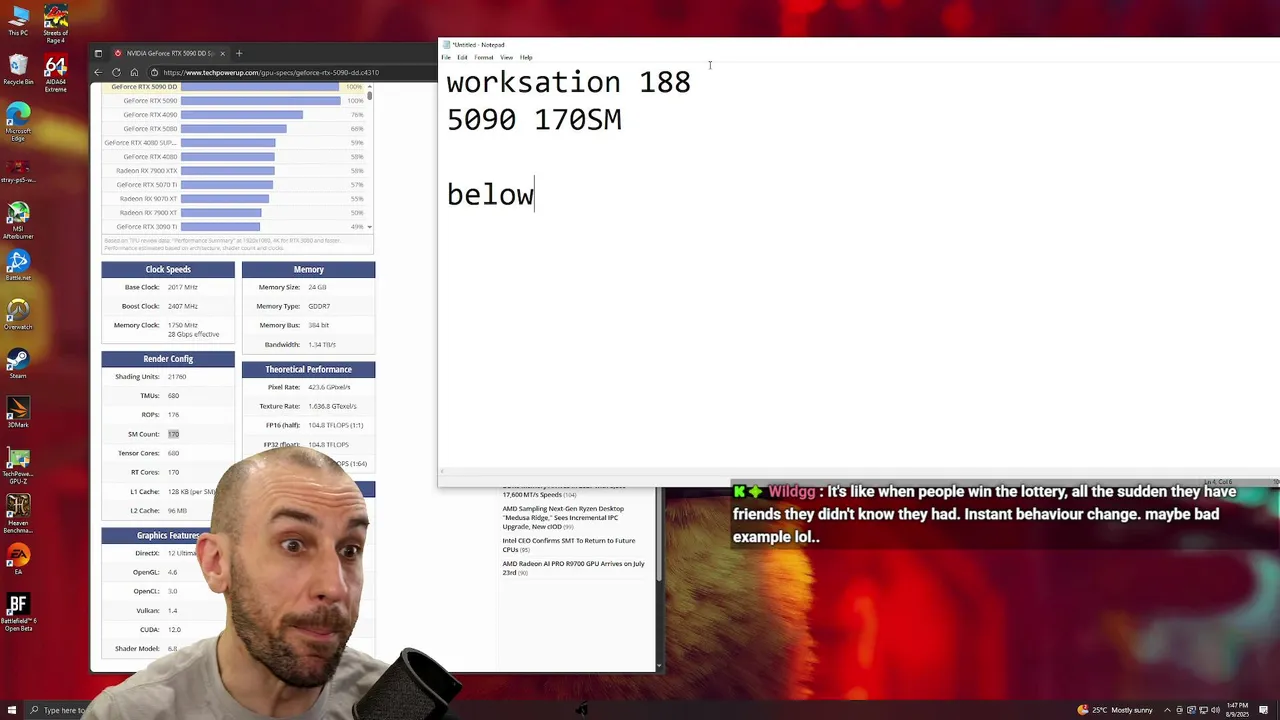
Task: Launch the Battle.net desktop shortcut
Action: pos(18,265)
